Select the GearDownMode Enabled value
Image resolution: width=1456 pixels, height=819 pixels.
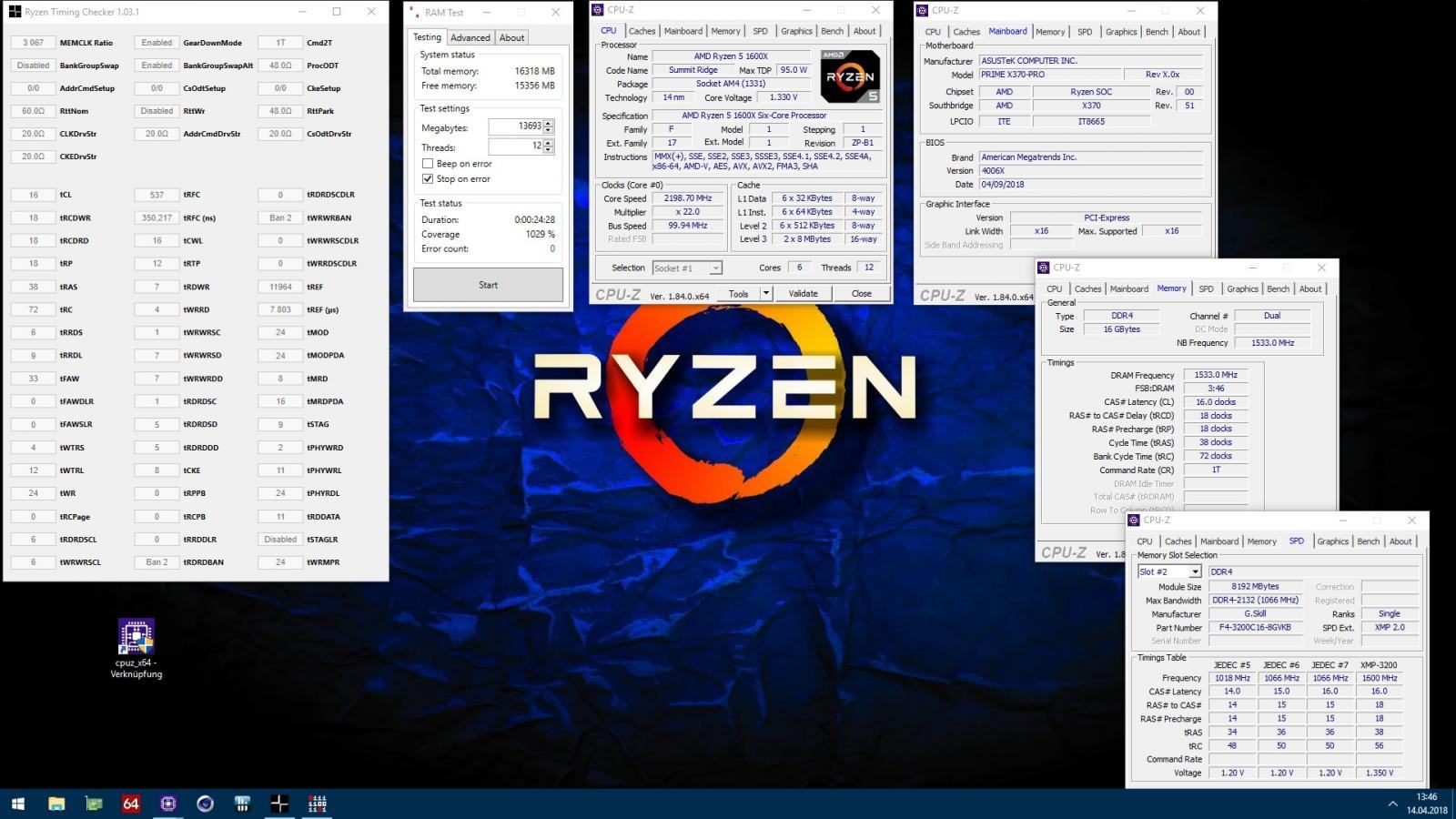[157, 43]
